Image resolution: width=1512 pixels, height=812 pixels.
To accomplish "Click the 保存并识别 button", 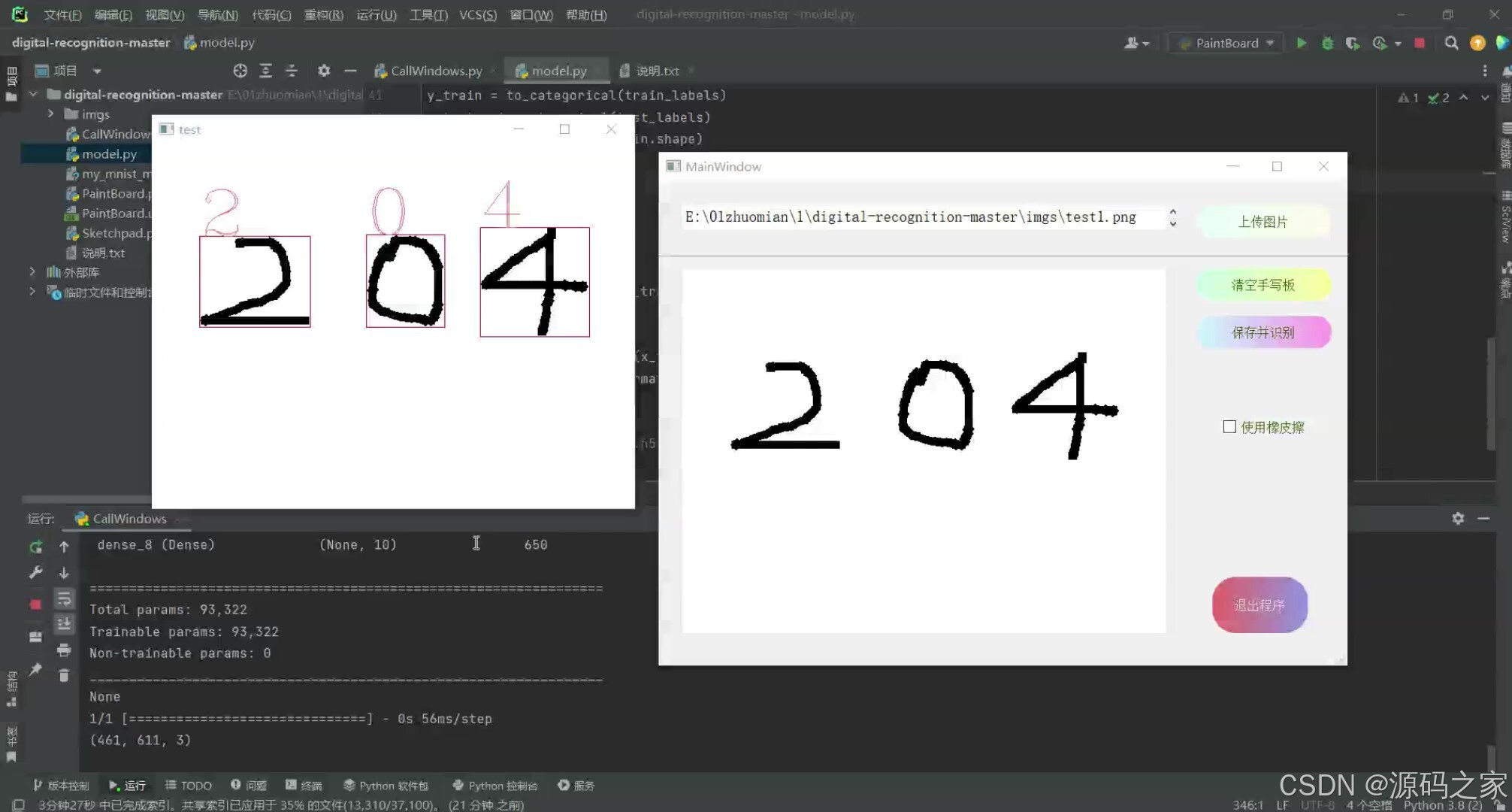I will [x=1263, y=332].
